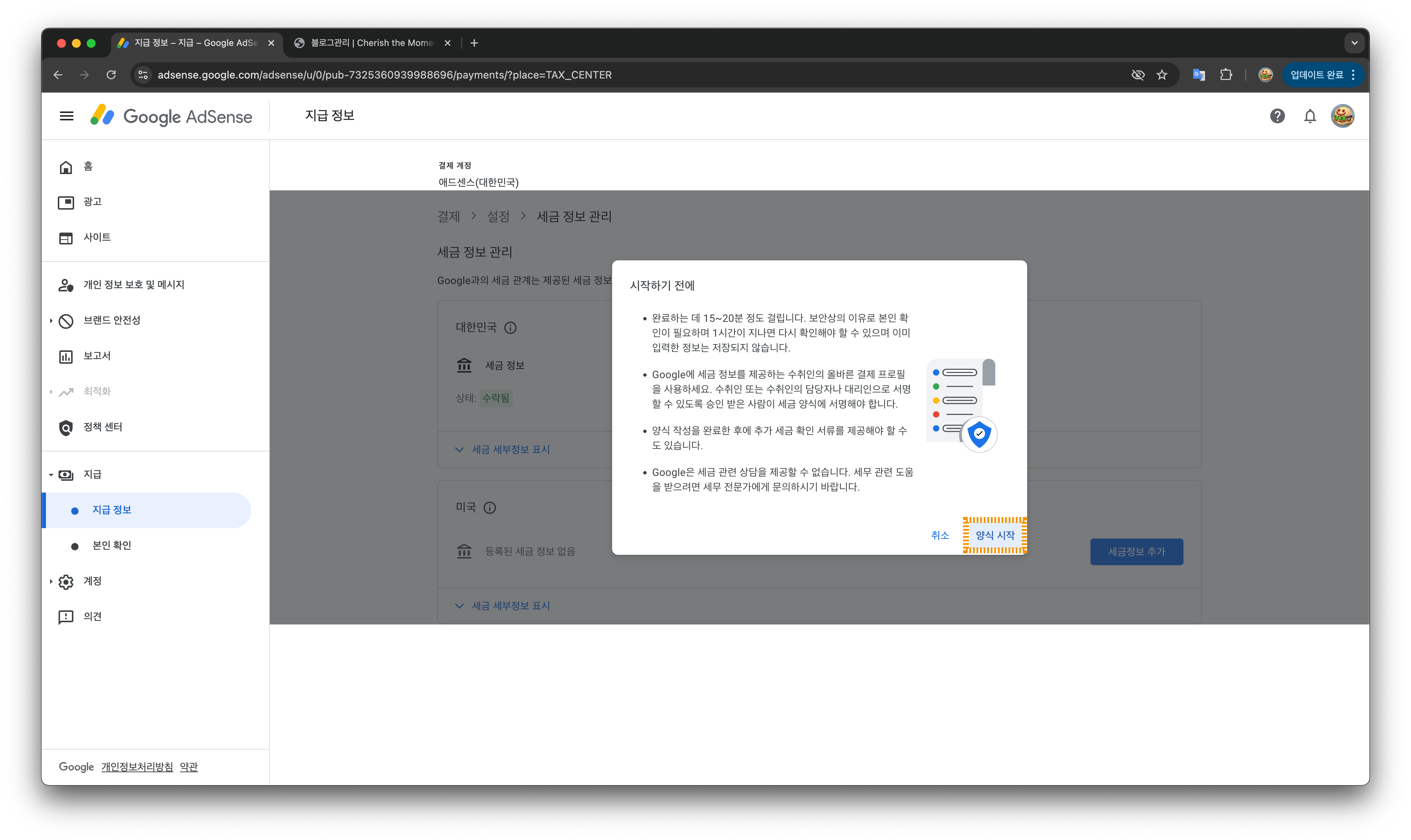
Task: Click the 수락됨 status label
Action: pos(495,399)
